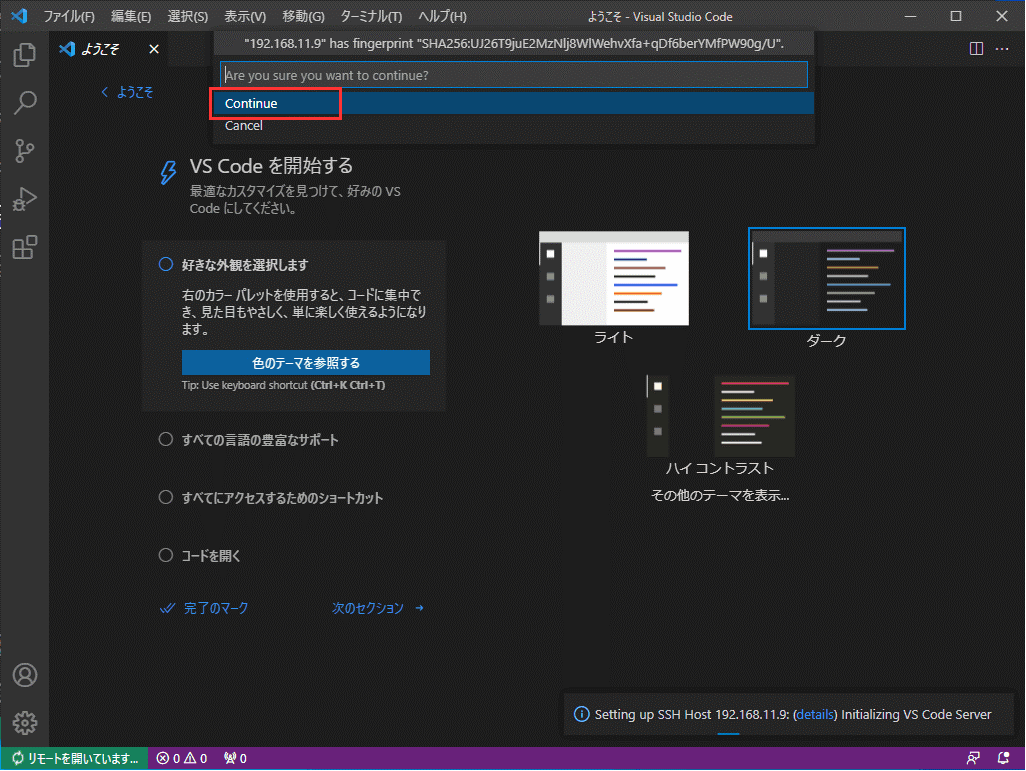The image size is (1026, 771).
Task: Click the VS Code を開始する heading
Action: point(271,166)
